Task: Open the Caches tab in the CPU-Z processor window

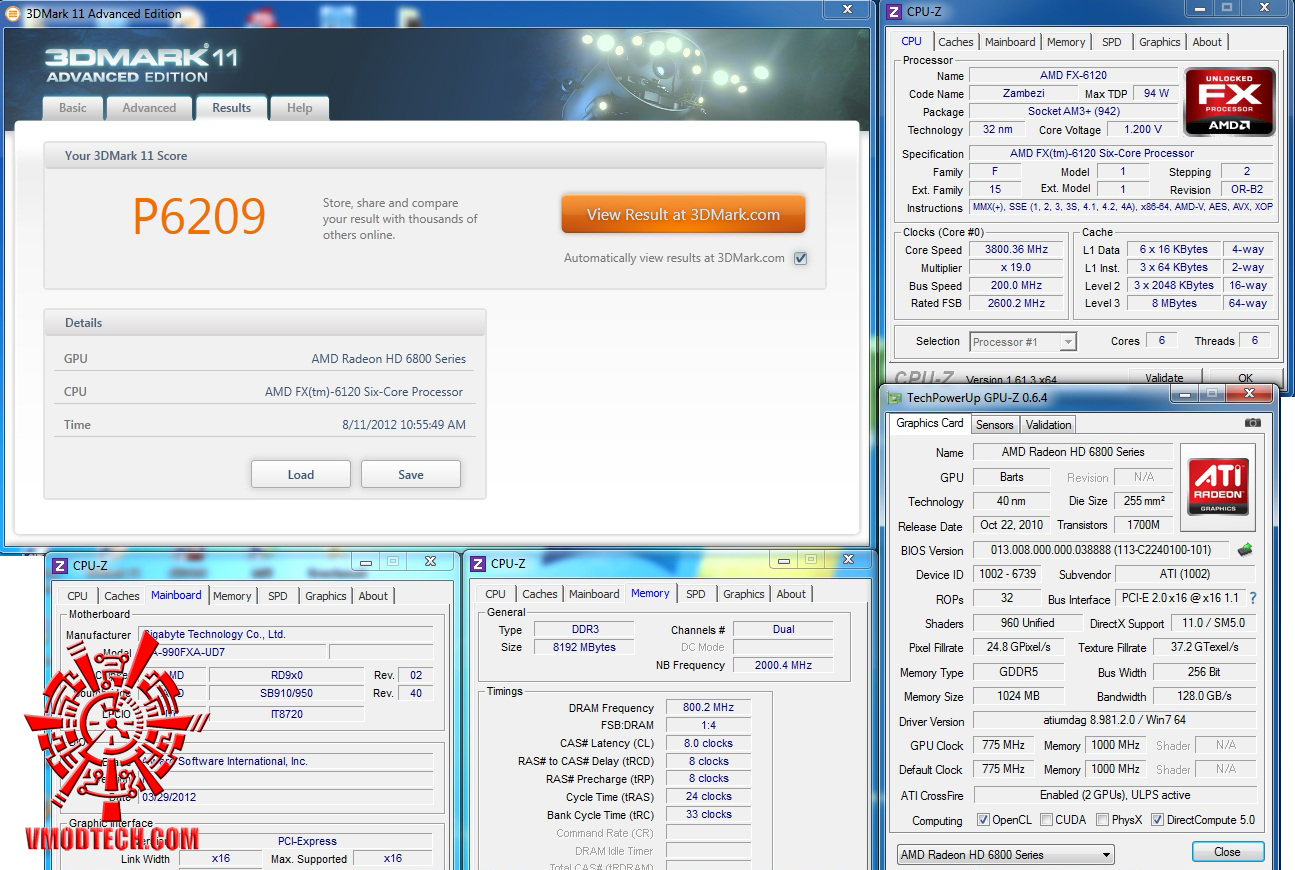Action: point(955,42)
